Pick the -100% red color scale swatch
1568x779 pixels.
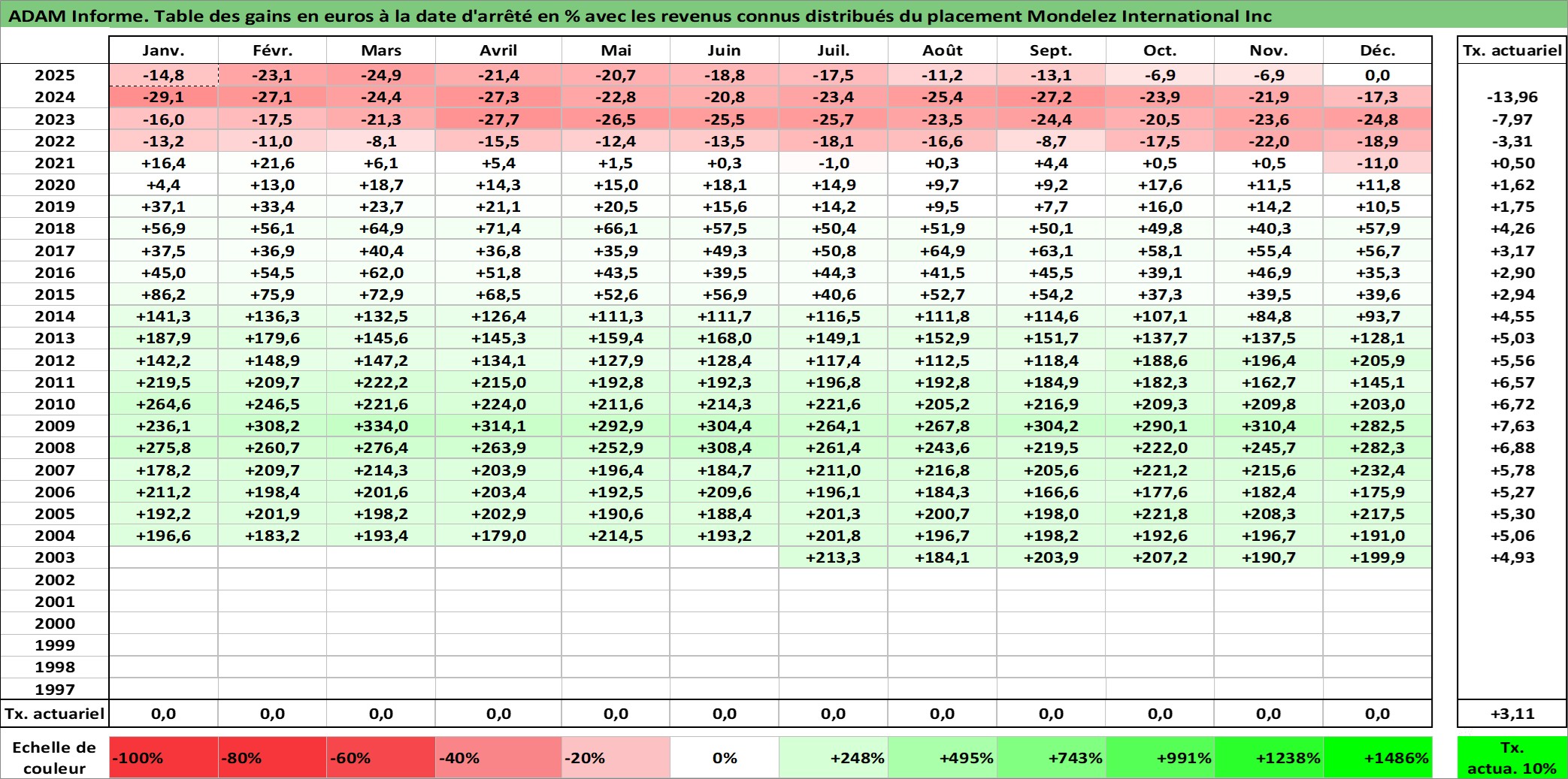point(164,757)
